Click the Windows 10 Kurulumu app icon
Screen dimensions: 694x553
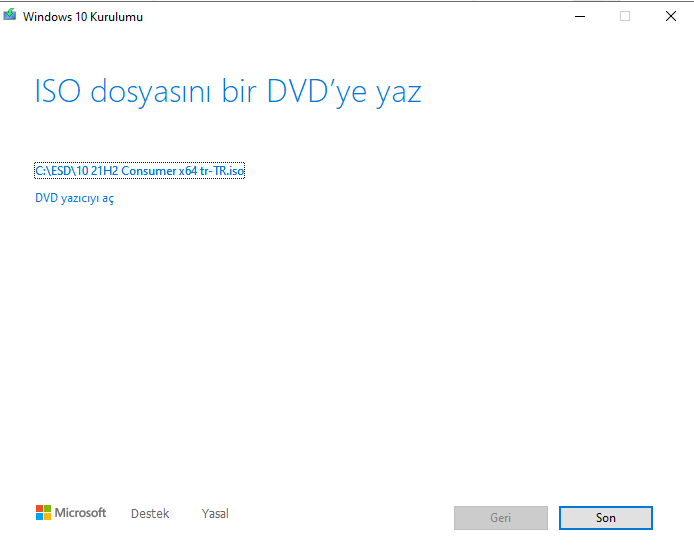pyautogui.click(x=9, y=15)
